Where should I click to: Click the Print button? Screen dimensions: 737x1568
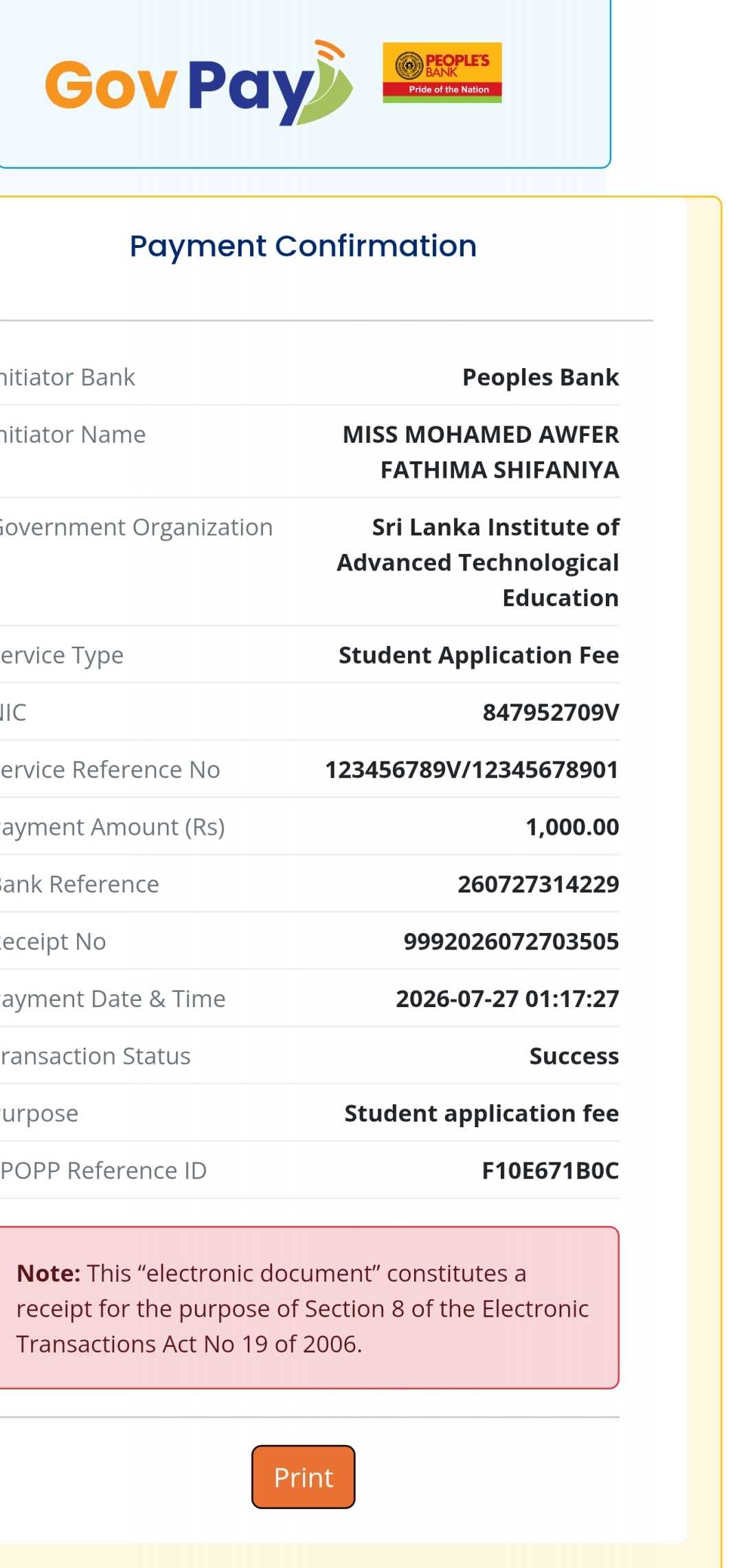(303, 1477)
